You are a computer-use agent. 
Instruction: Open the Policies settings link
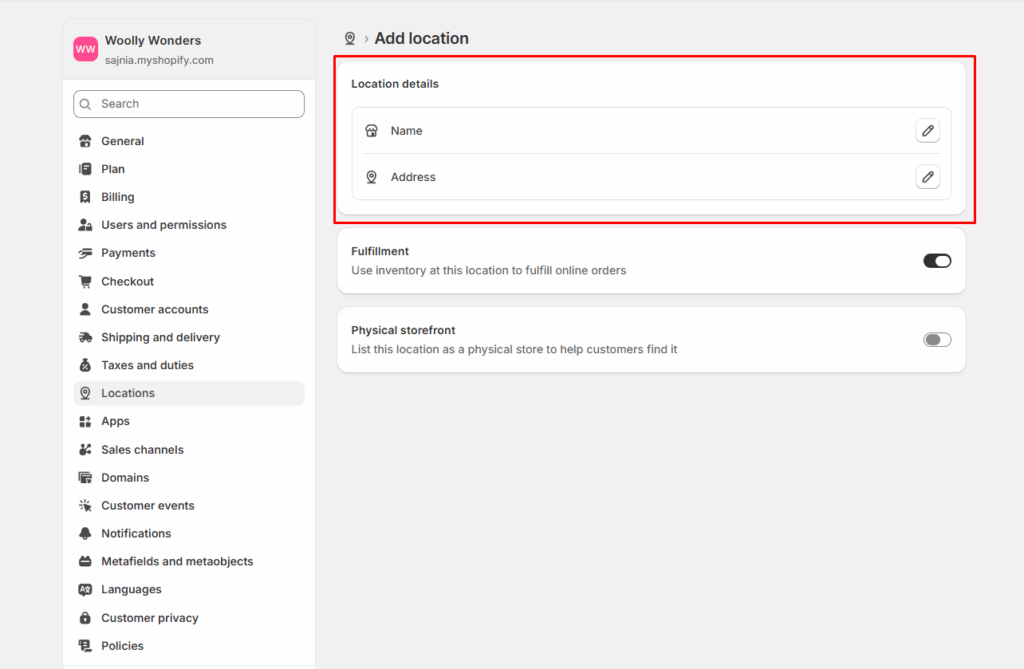click(x=122, y=646)
